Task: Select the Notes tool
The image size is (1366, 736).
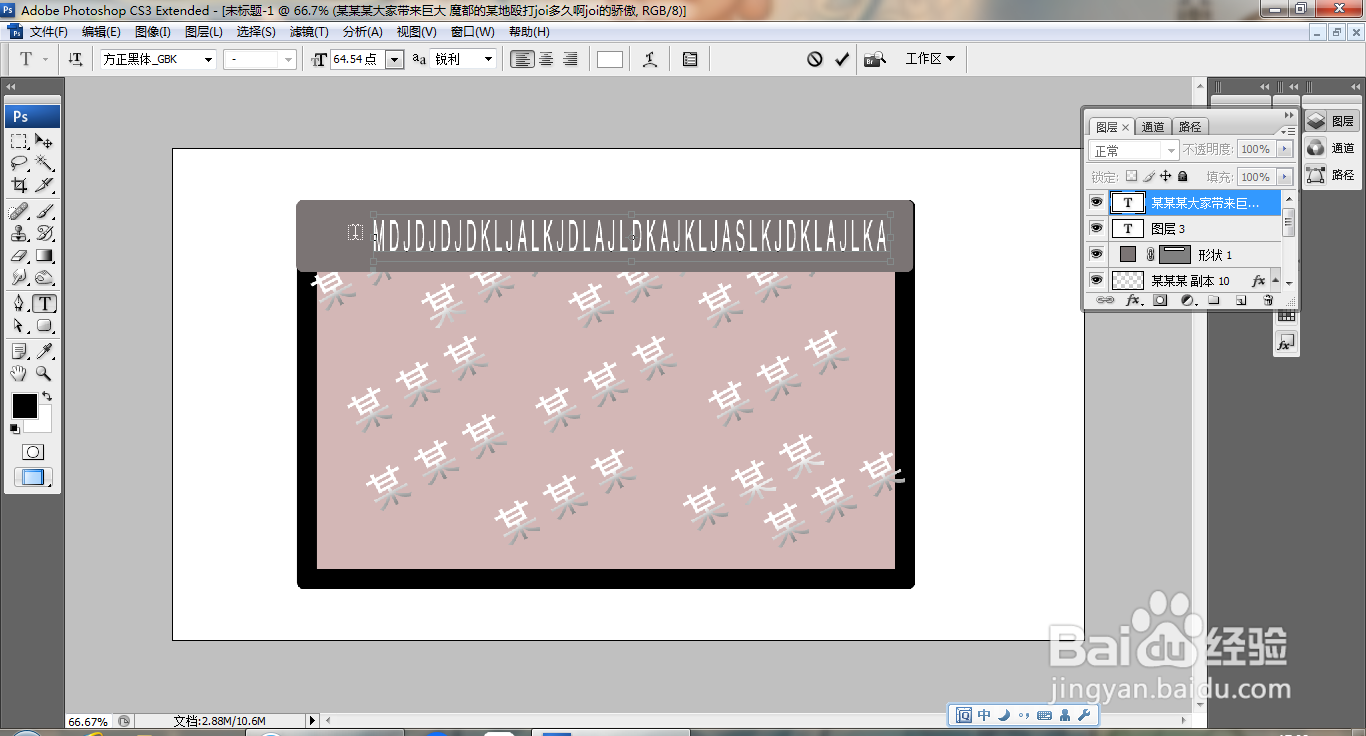Action: [19, 352]
